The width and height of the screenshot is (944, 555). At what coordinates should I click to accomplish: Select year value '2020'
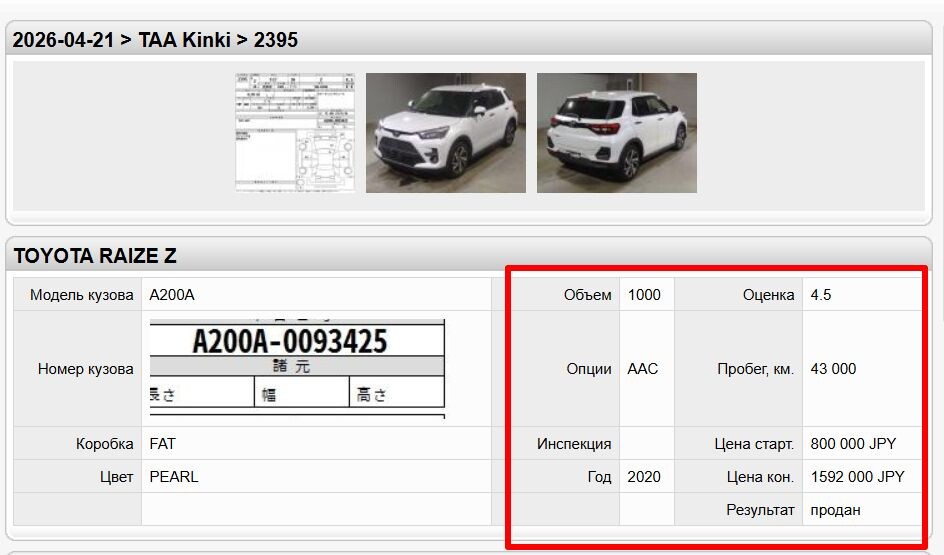(644, 477)
